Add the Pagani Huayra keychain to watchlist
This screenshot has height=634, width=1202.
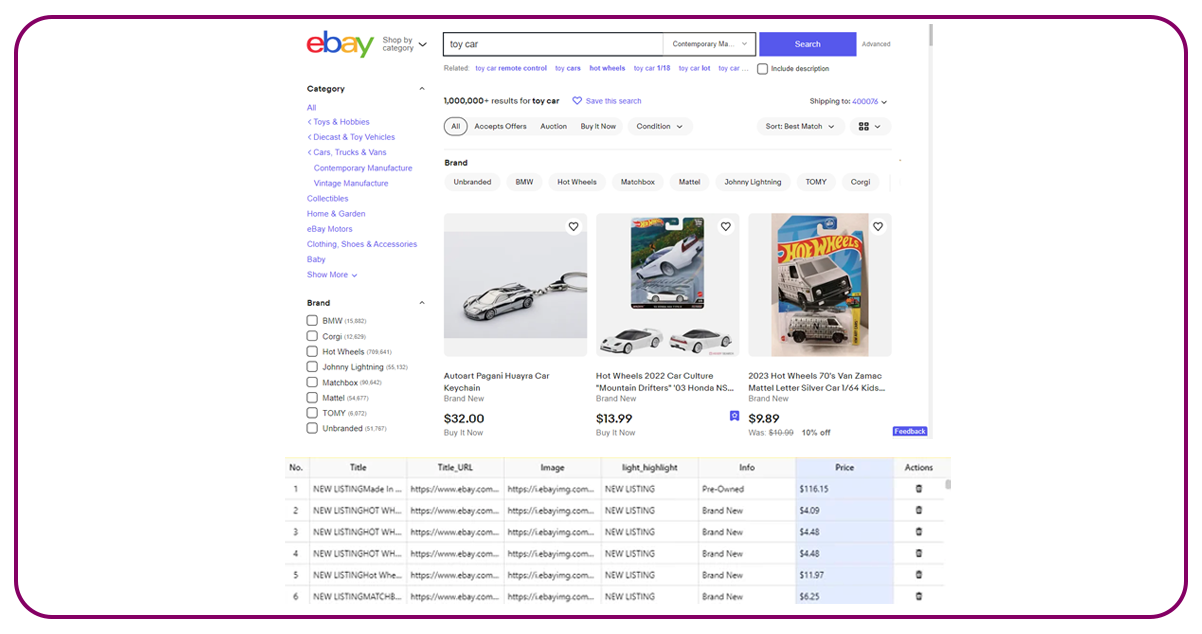tap(573, 227)
